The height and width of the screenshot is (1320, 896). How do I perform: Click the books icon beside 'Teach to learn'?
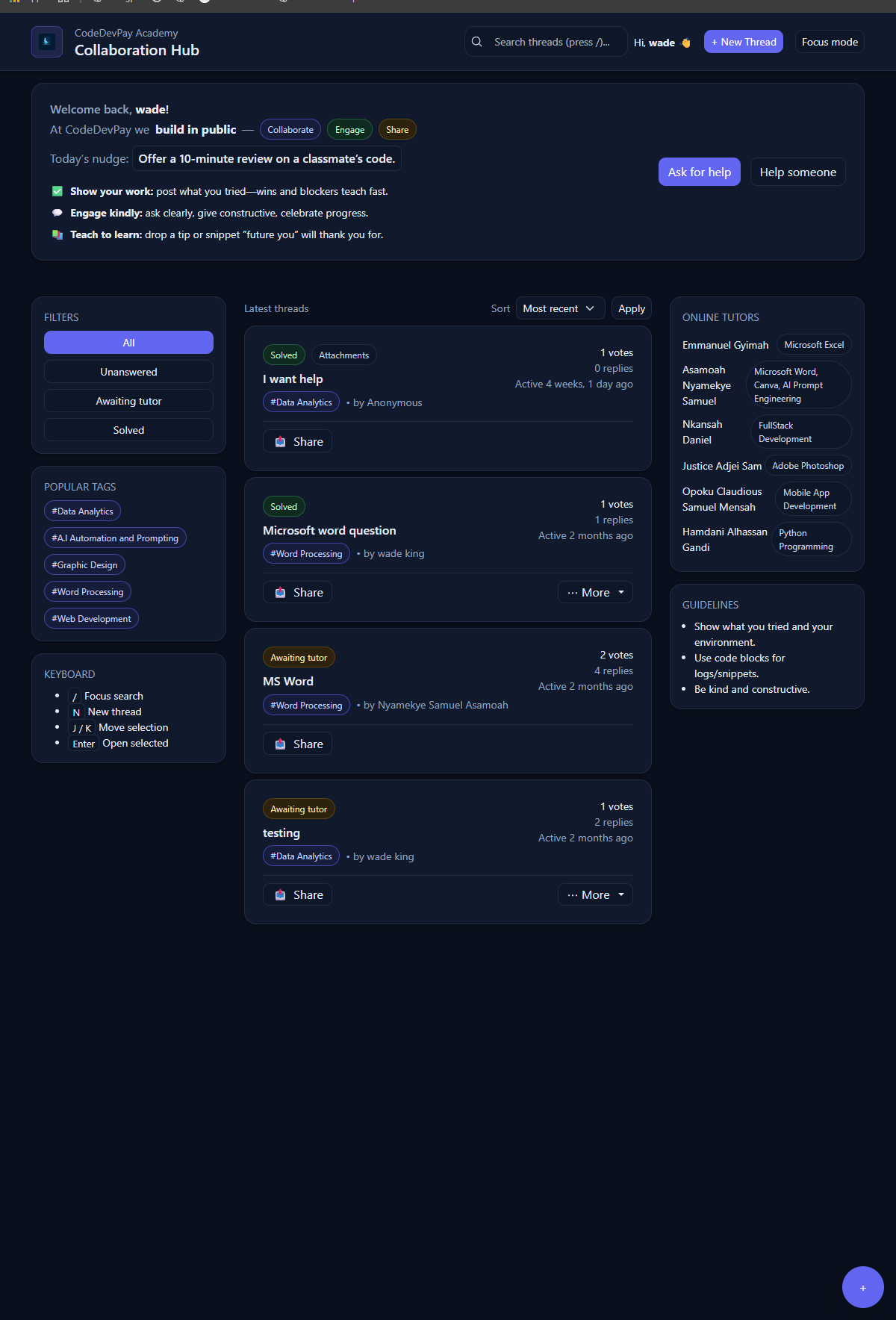click(57, 234)
